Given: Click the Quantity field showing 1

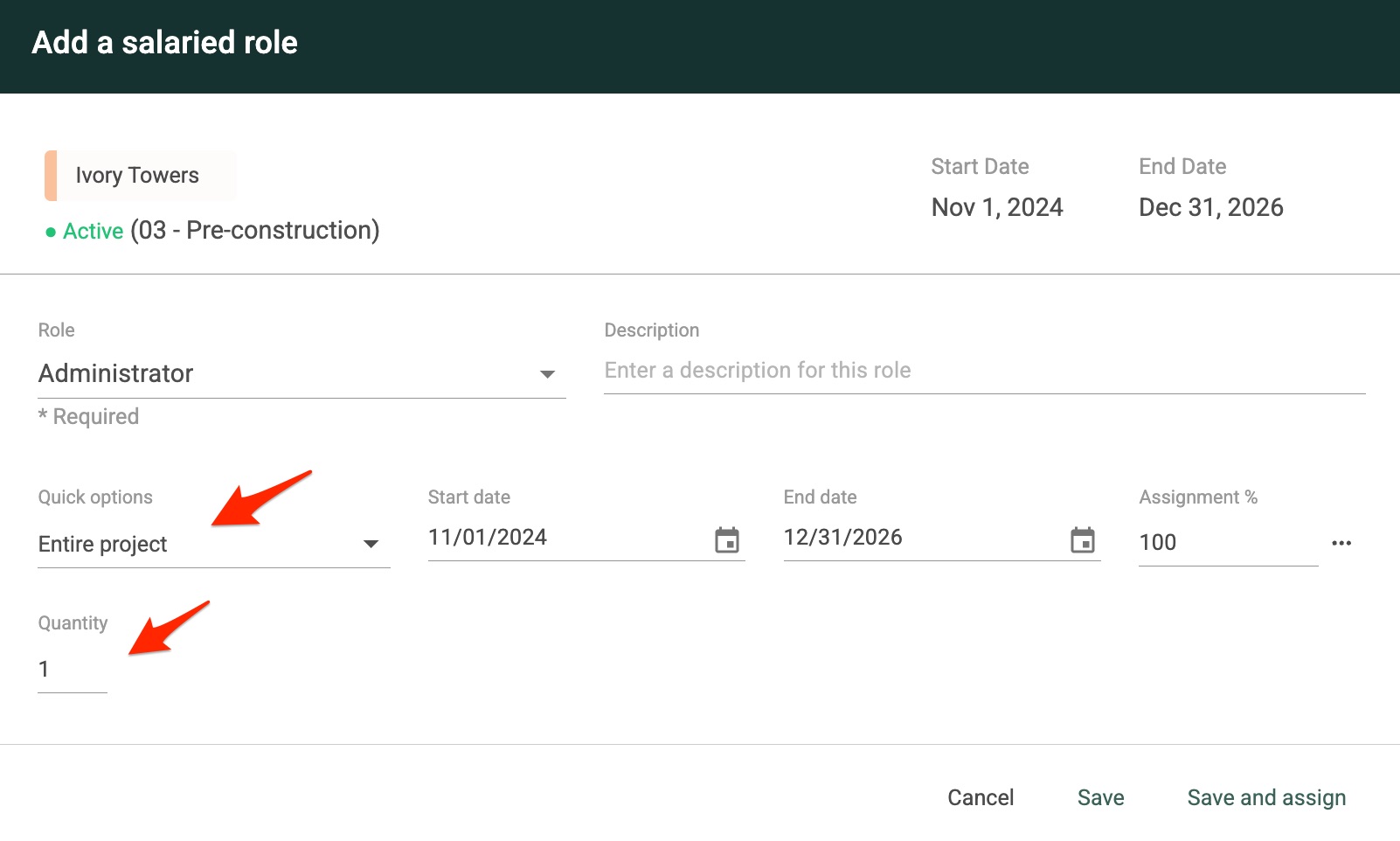Looking at the screenshot, I should coord(73,670).
